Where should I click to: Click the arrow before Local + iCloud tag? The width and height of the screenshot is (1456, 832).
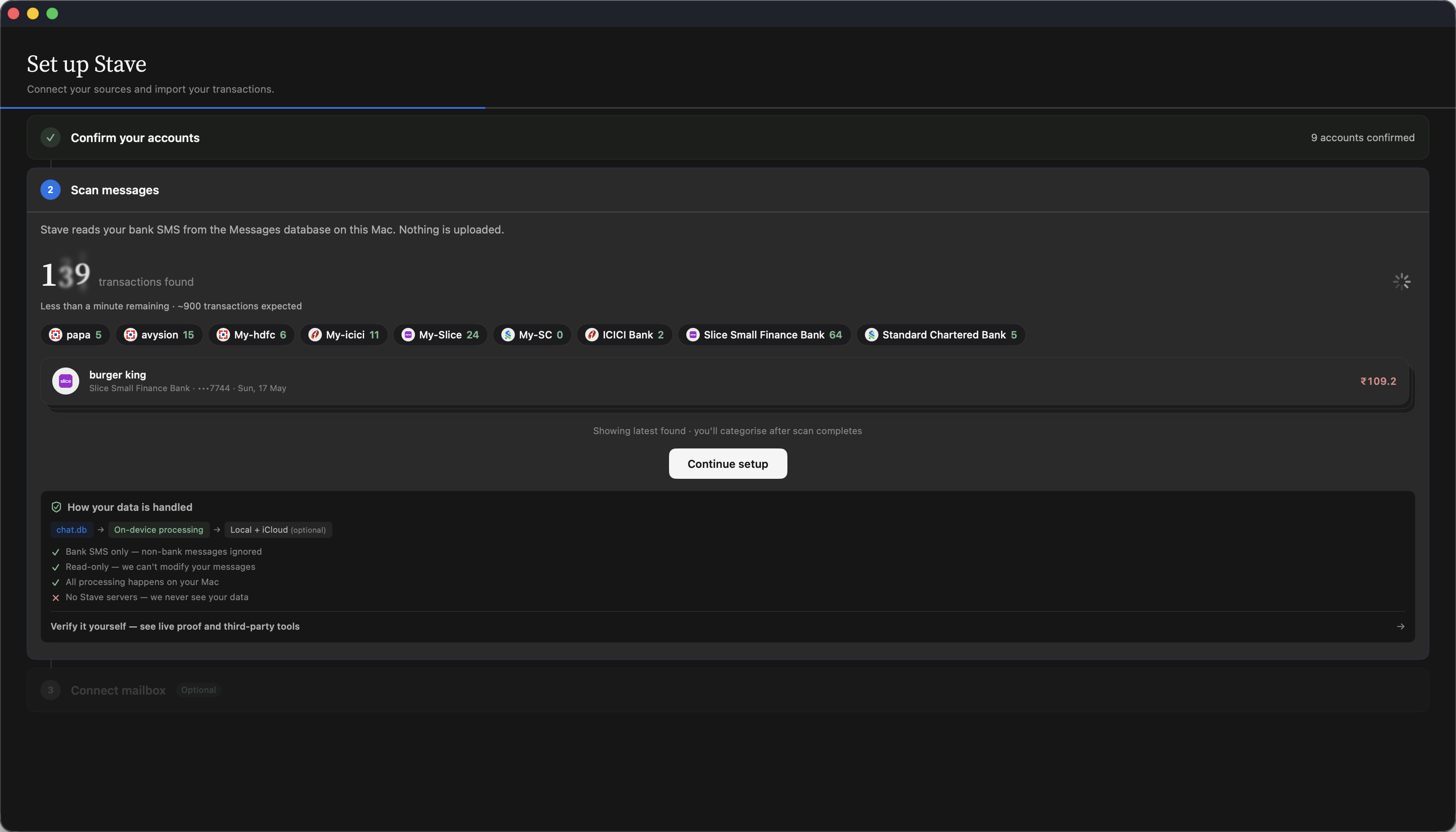[x=217, y=530]
